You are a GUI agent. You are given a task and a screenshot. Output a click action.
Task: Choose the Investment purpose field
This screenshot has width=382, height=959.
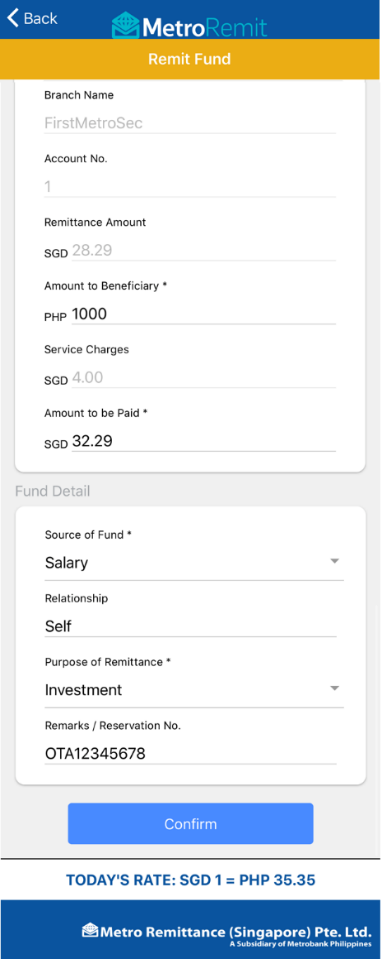(194, 691)
